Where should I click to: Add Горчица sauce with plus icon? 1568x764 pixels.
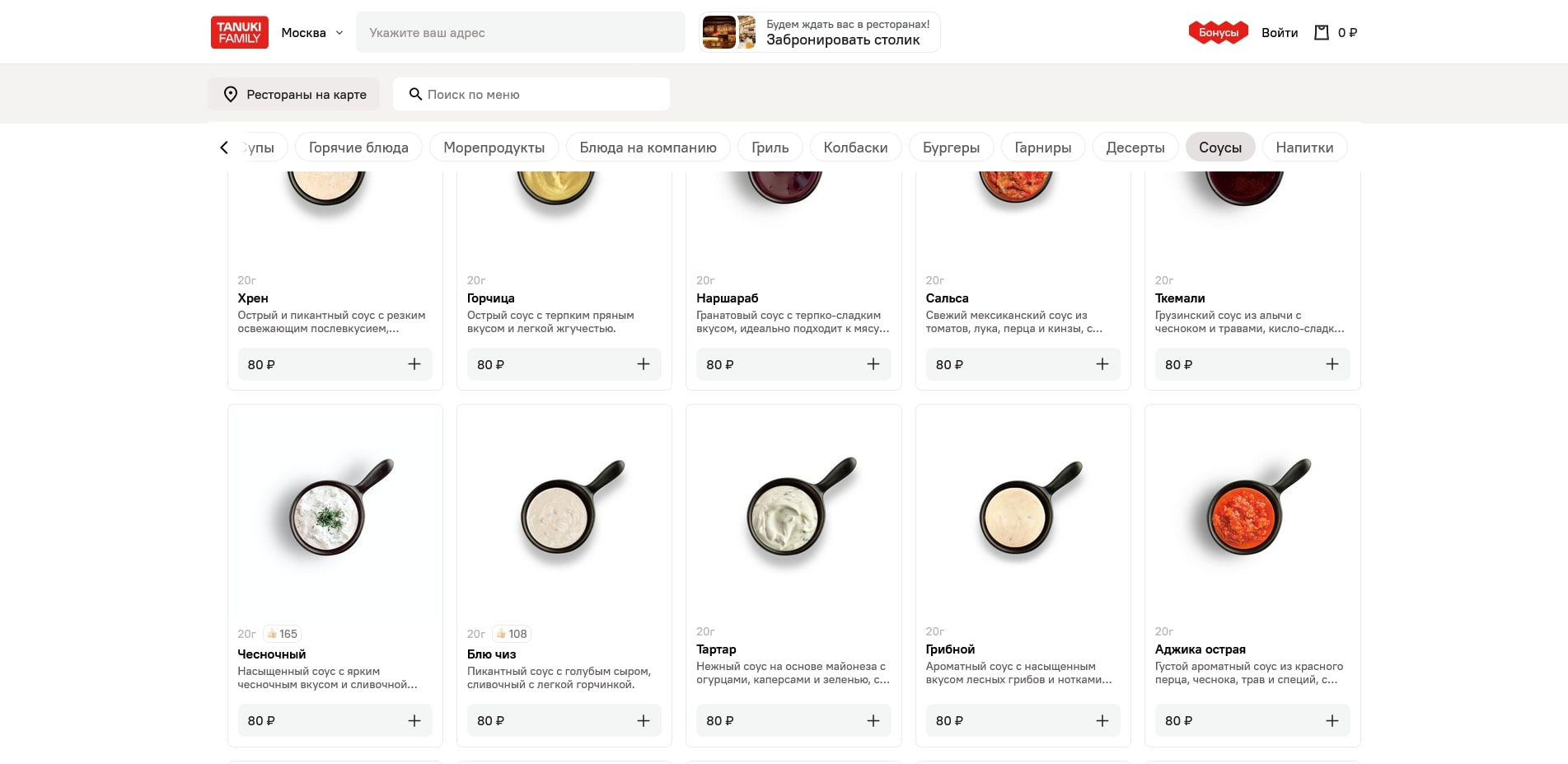644,364
